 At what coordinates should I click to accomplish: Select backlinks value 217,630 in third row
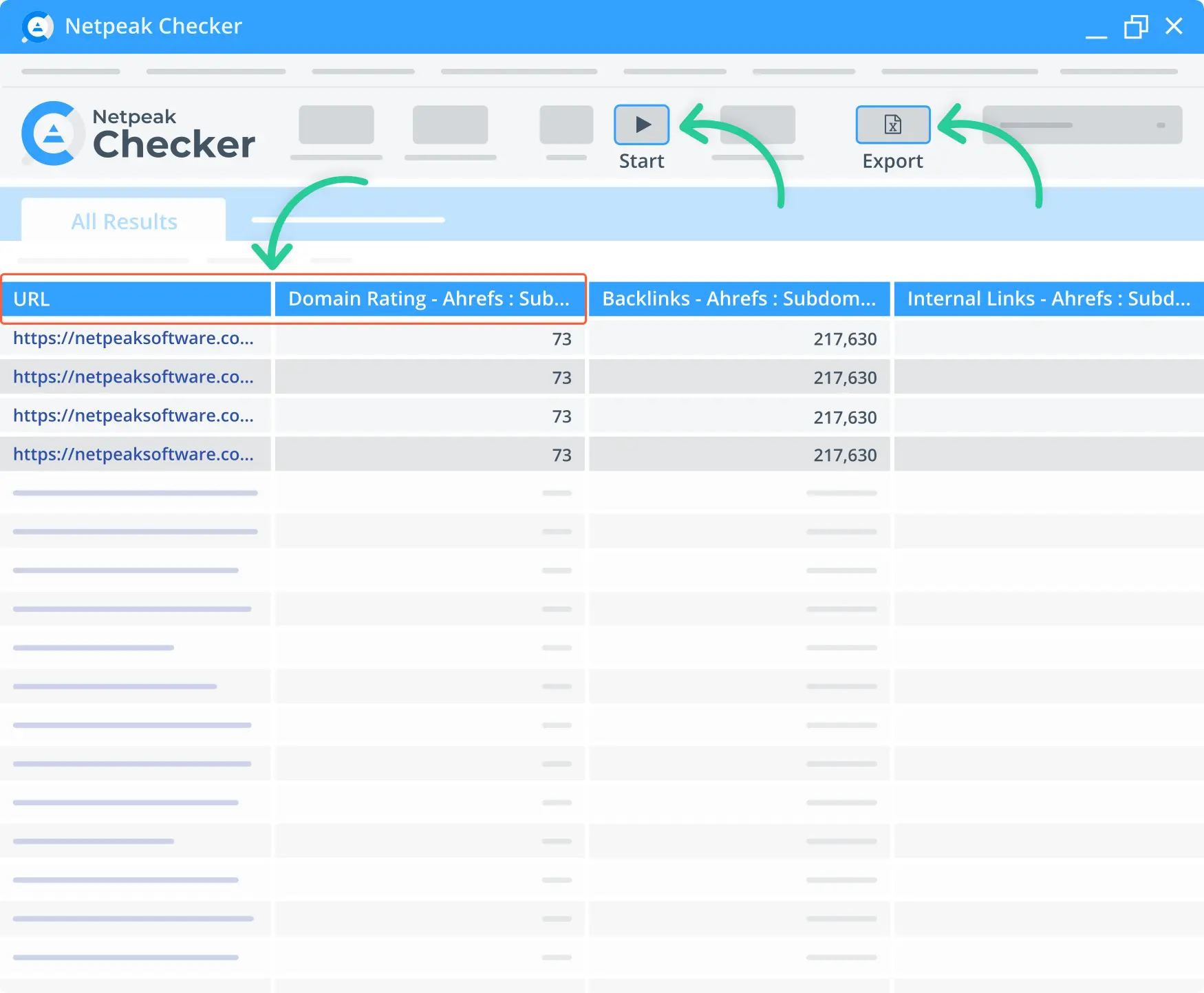coord(845,417)
